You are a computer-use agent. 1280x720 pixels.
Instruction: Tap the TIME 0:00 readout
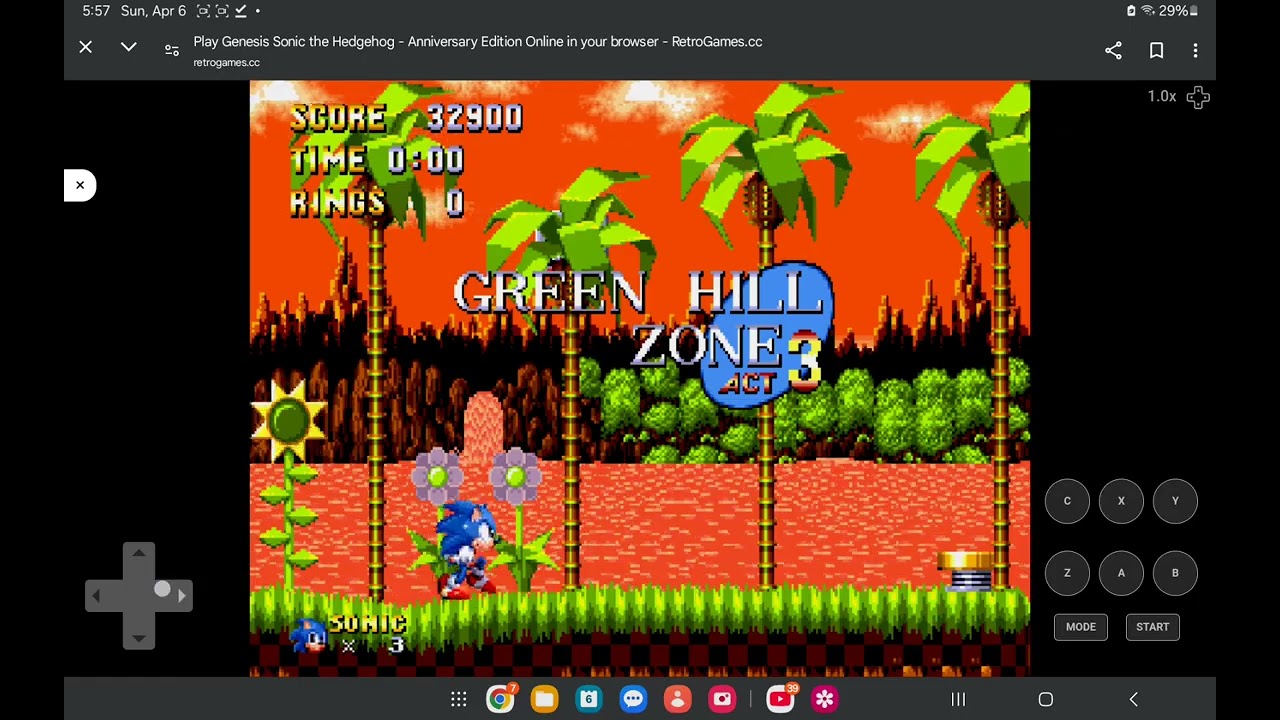[x=377, y=160]
